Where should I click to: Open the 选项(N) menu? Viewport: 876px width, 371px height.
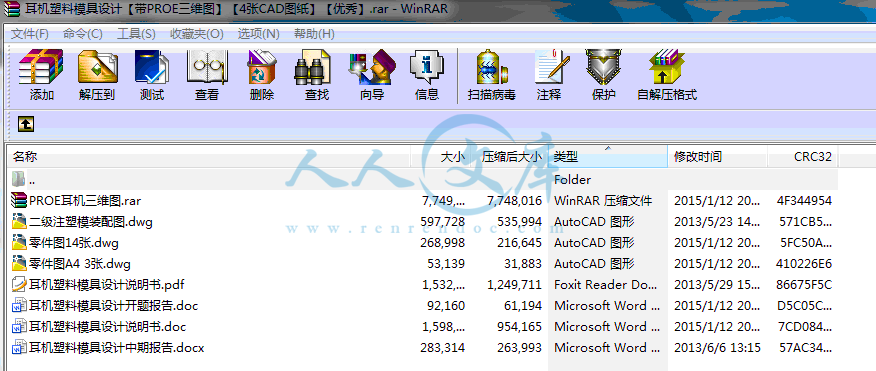pyautogui.click(x=258, y=34)
